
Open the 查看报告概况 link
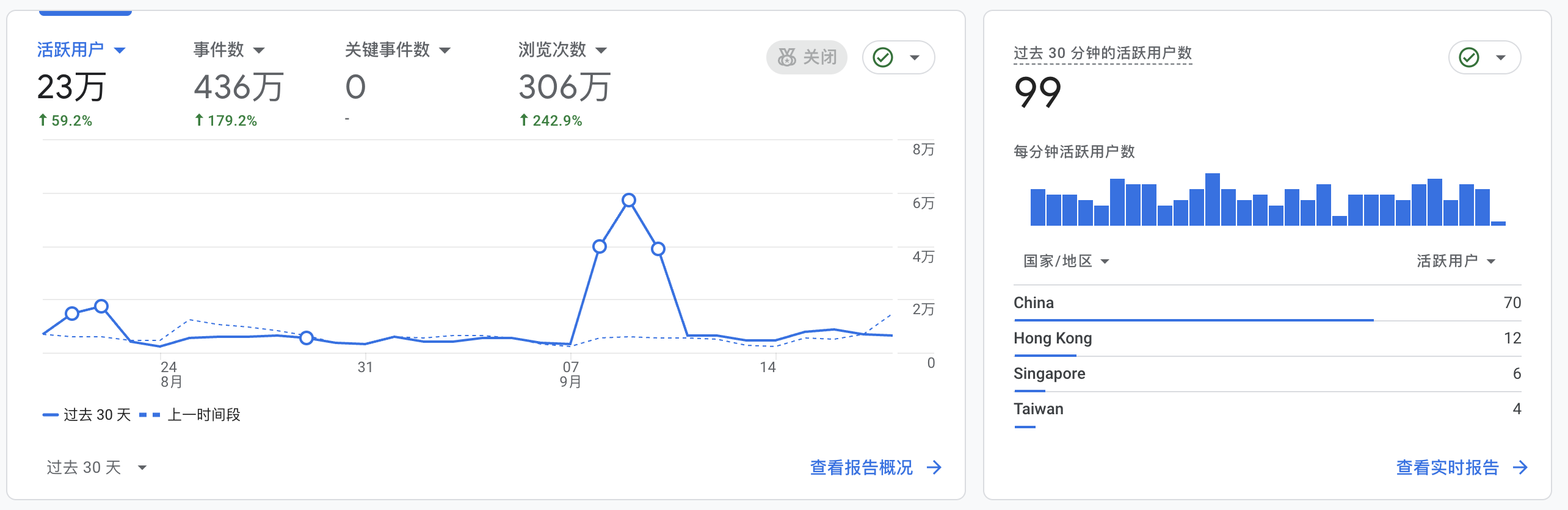pyautogui.click(x=861, y=467)
